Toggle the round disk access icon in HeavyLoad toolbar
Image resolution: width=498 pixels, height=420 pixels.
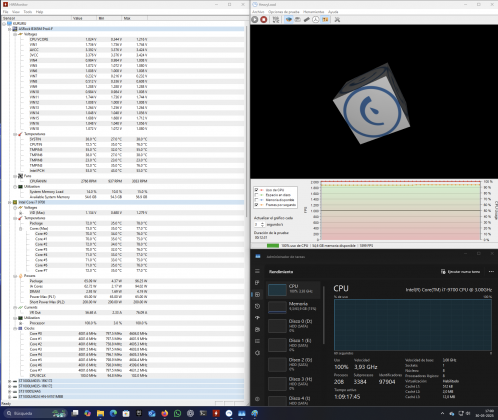pyautogui.click(x=316, y=20)
